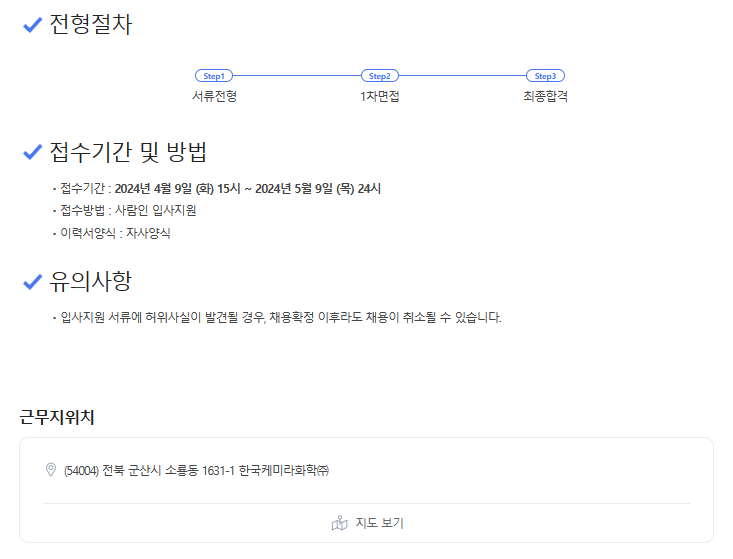
Task: Click the 유의사항 heading
Action: click(91, 281)
